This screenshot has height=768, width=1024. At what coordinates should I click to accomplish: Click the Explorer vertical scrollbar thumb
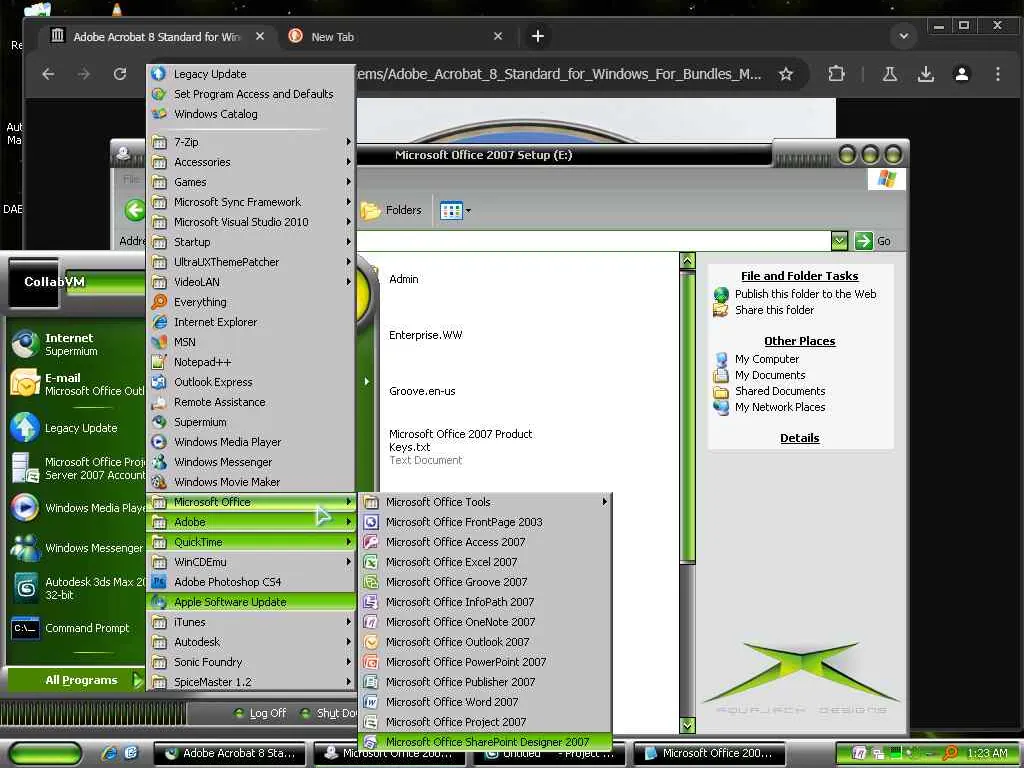(687, 416)
